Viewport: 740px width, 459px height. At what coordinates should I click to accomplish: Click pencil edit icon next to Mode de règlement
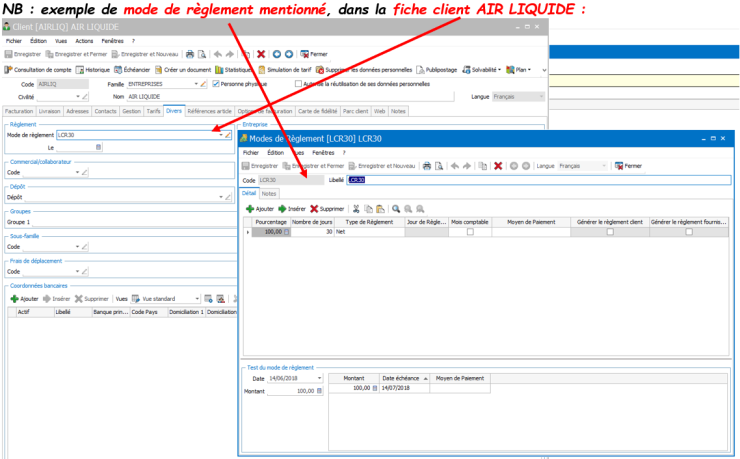click(228, 135)
